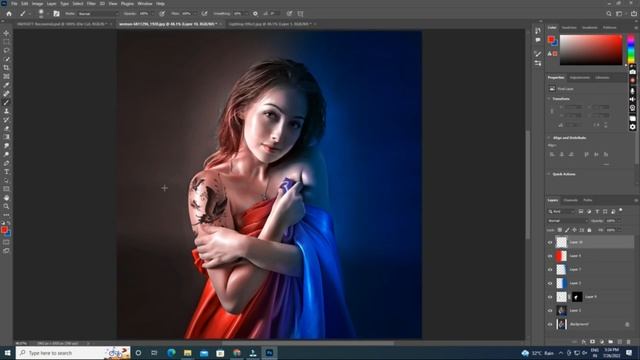The width and height of the screenshot is (640, 360).
Task: Click the Windows taskbar search box
Action: [x=73, y=353]
